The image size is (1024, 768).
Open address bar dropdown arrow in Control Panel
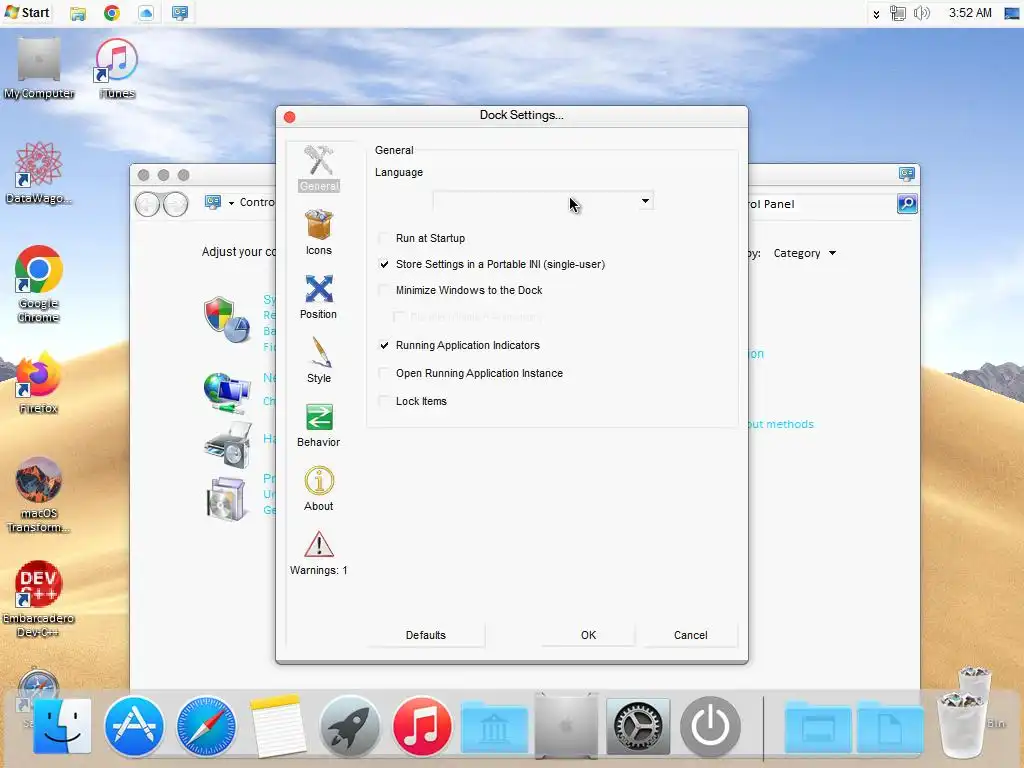[x=231, y=203]
